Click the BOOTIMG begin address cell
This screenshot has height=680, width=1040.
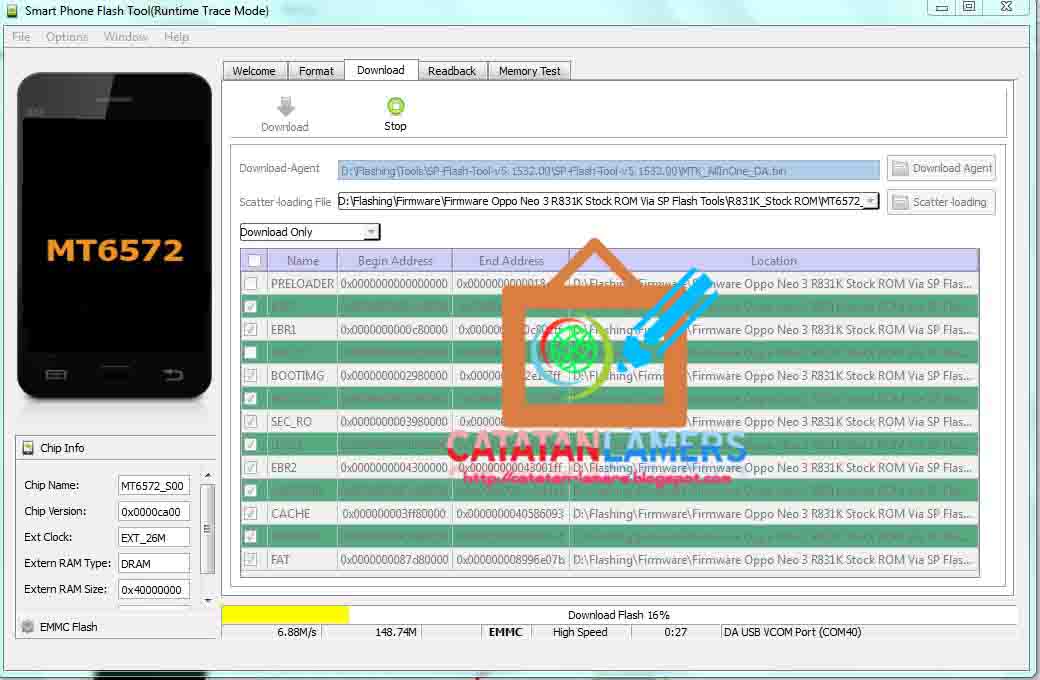pos(395,375)
